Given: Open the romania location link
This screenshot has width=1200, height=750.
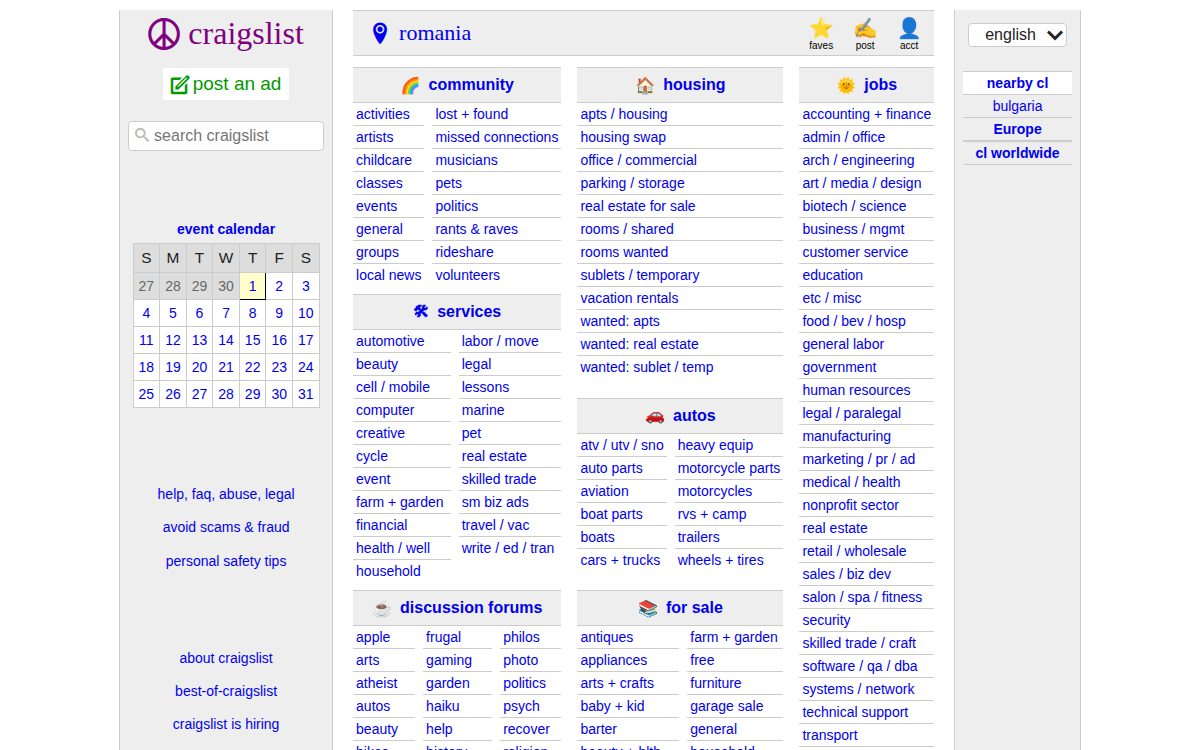Looking at the screenshot, I should click(435, 33).
